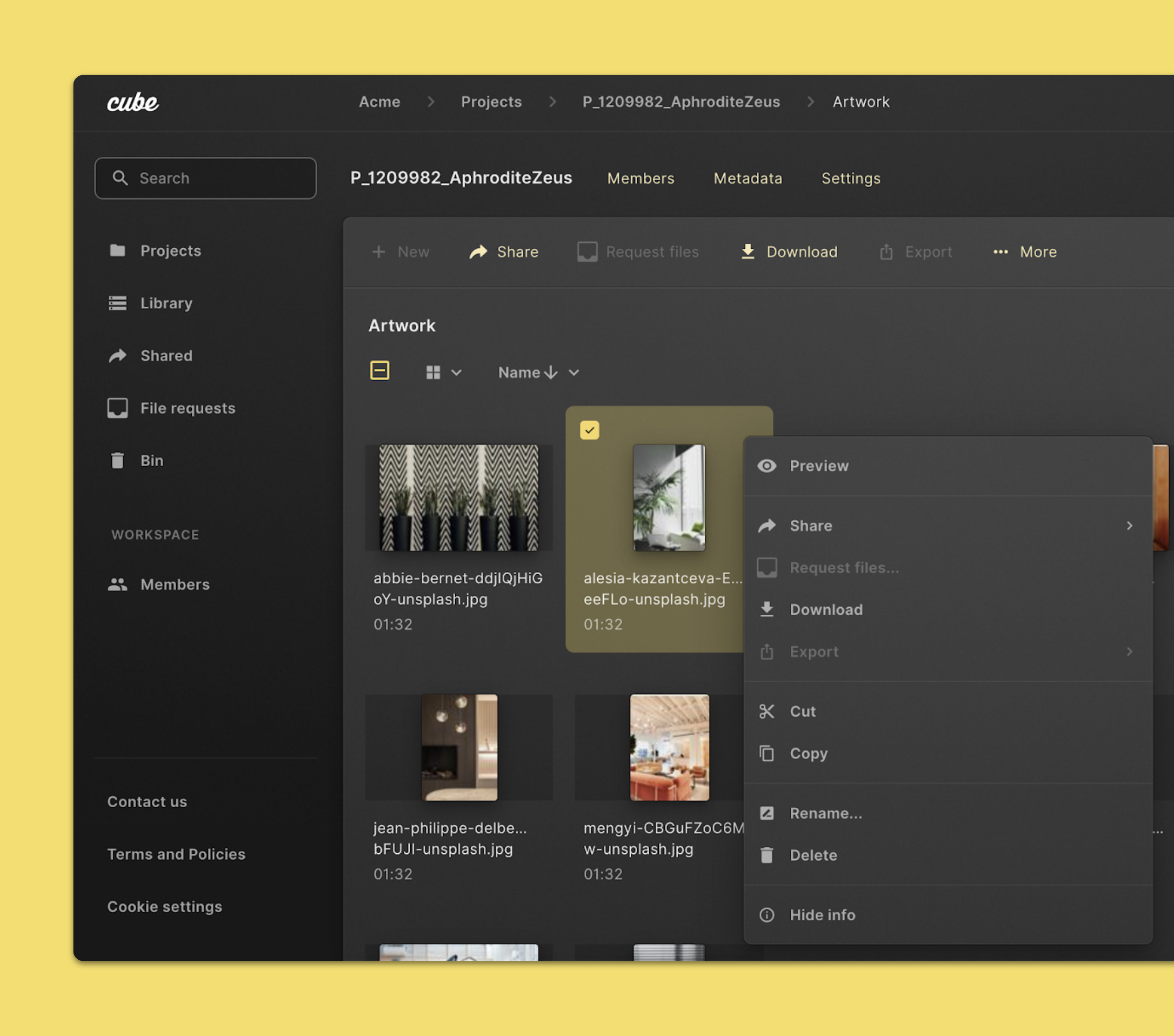
Task: Click the Cut scissors icon in context menu
Action: pyautogui.click(x=766, y=712)
